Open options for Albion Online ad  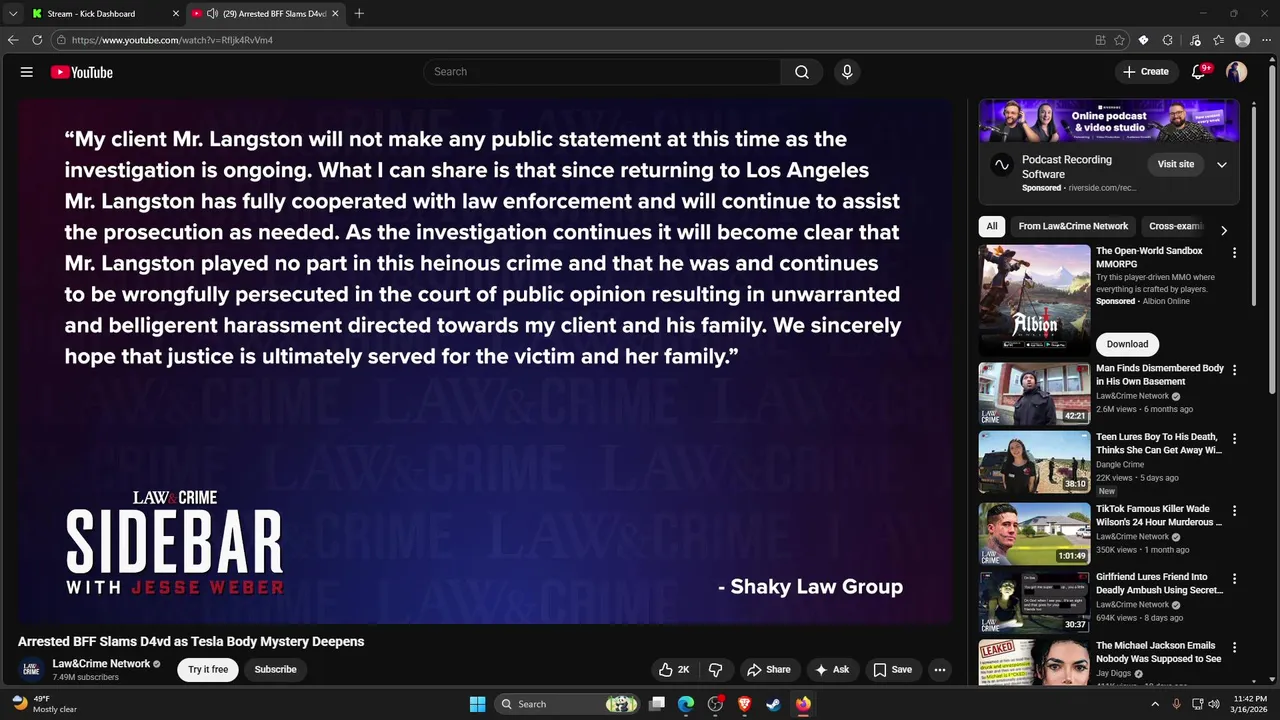(1234, 253)
